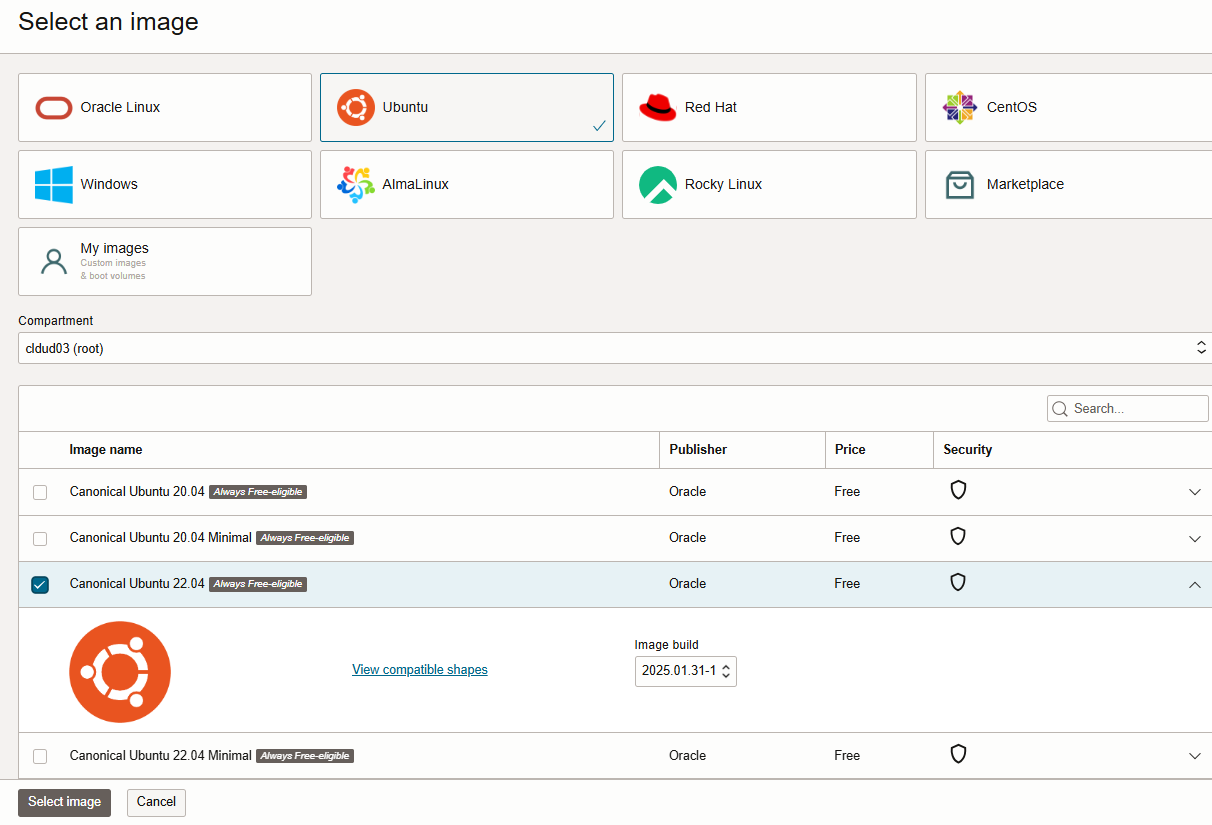Select the AlmaLinux tile
The image size is (1212, 825).
click(x=467, y=184)
